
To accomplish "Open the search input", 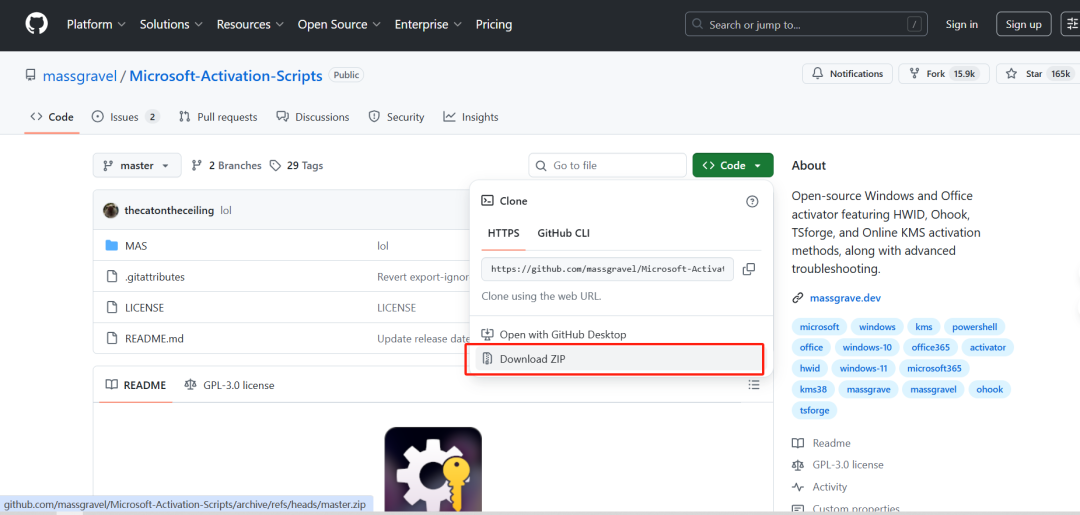I will [x=806, y=25].
